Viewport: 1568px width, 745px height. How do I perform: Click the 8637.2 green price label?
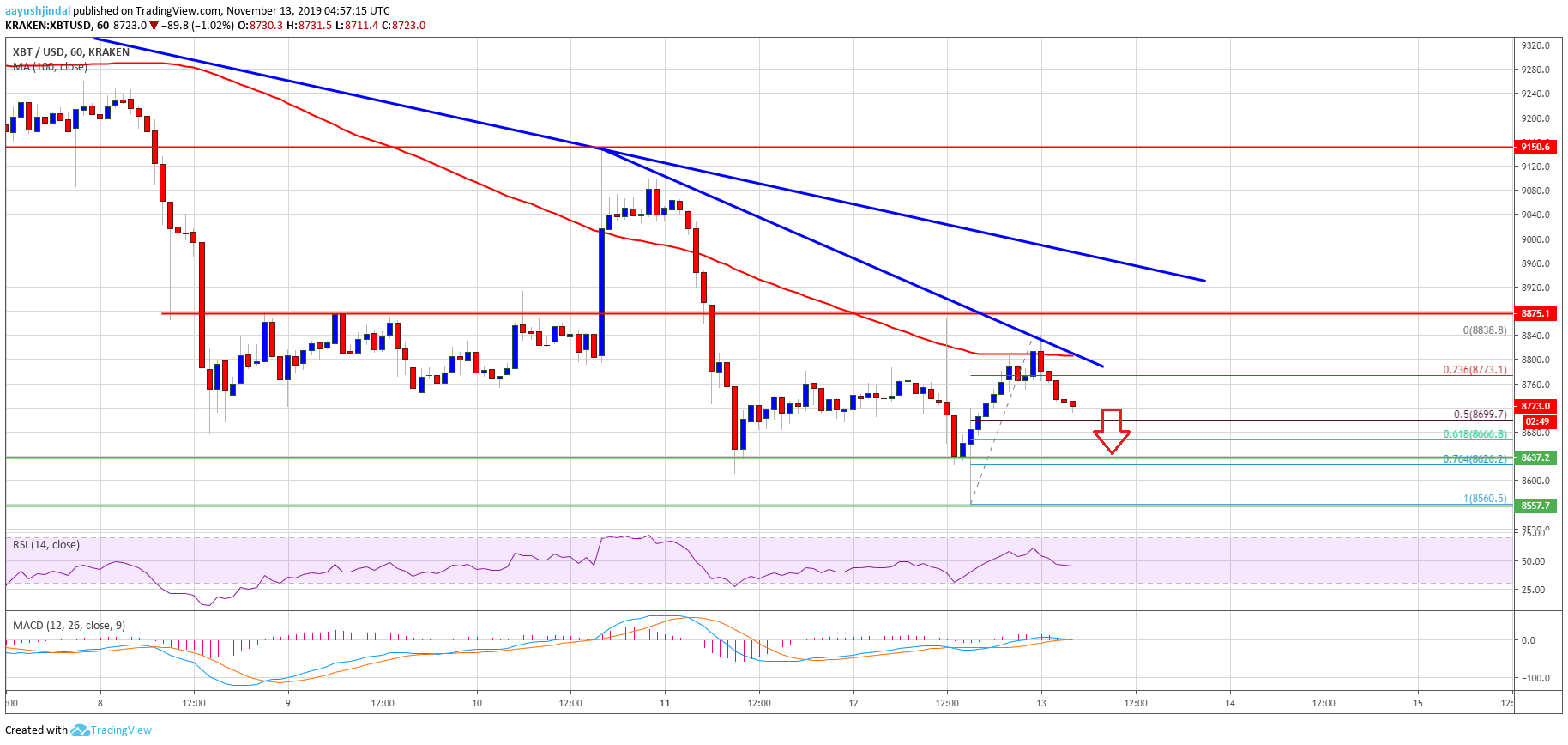click(x=1535, y=457)
